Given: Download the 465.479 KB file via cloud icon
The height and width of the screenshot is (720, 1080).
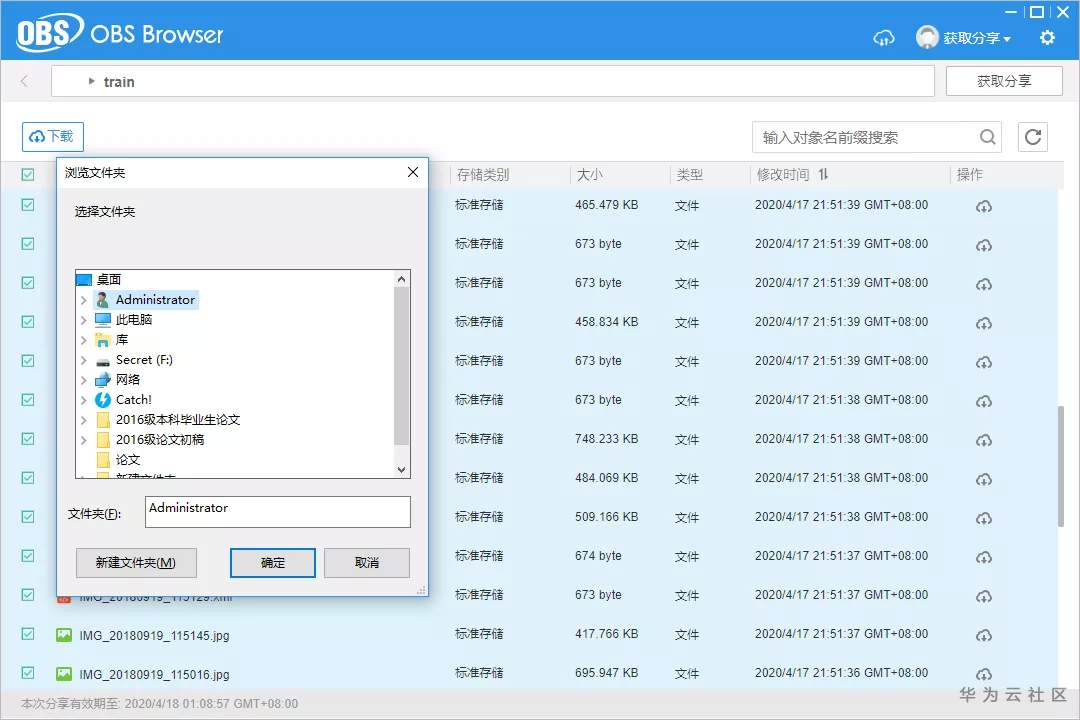Looking at the screenshot, I should click(984, 206).
